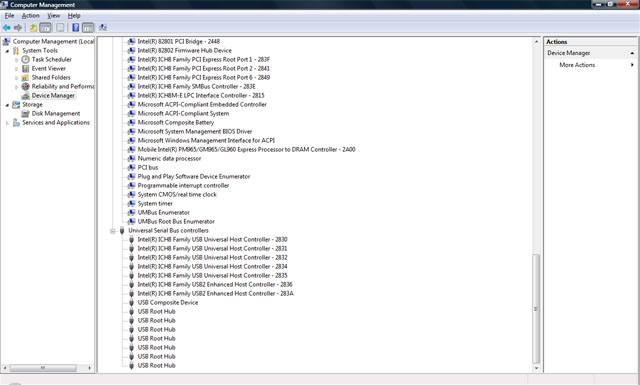Click the USB Composite Device plug icon
The height and width of the screenshot is (385, 640).
pos(131,303)
